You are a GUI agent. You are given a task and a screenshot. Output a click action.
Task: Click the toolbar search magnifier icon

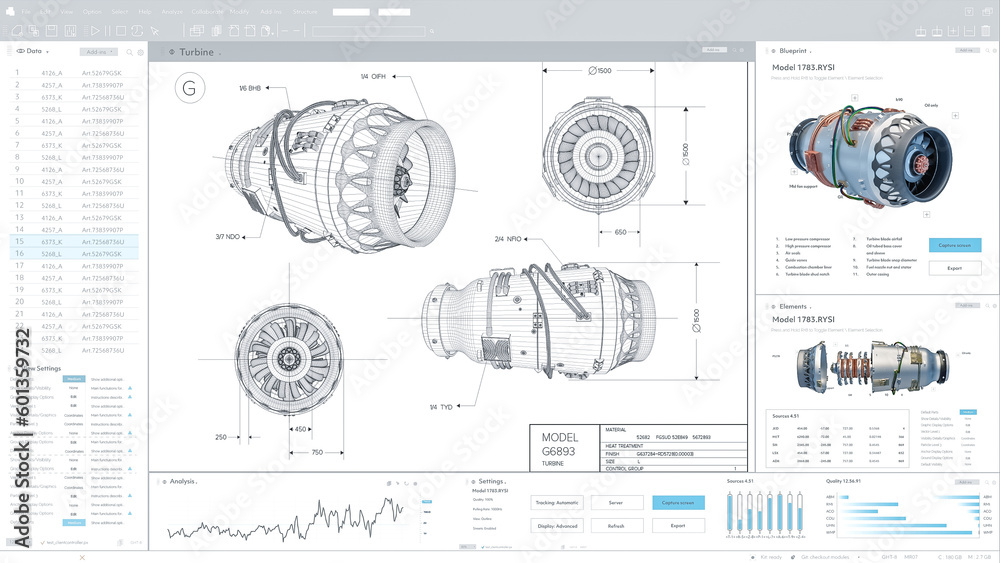[x=432, y=31]
